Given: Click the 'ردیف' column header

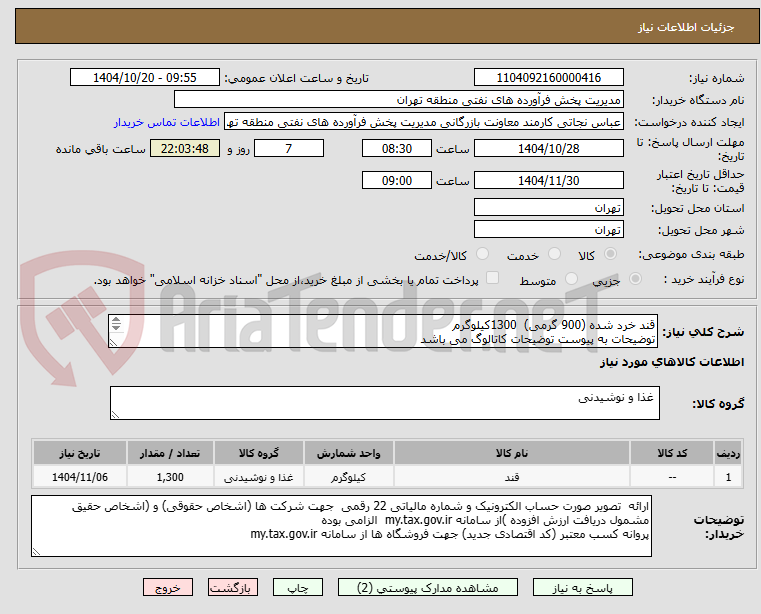Looking at the screenshot, I should (x=728, y=453).
